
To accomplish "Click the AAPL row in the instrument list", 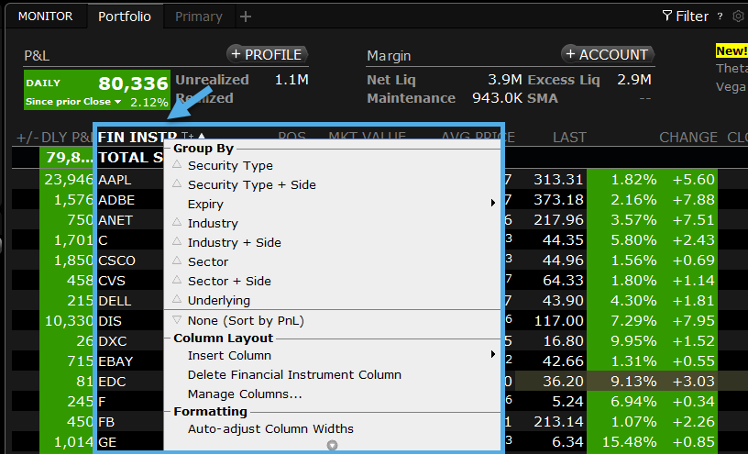I will pyautogui.click(x=116, y=180).
